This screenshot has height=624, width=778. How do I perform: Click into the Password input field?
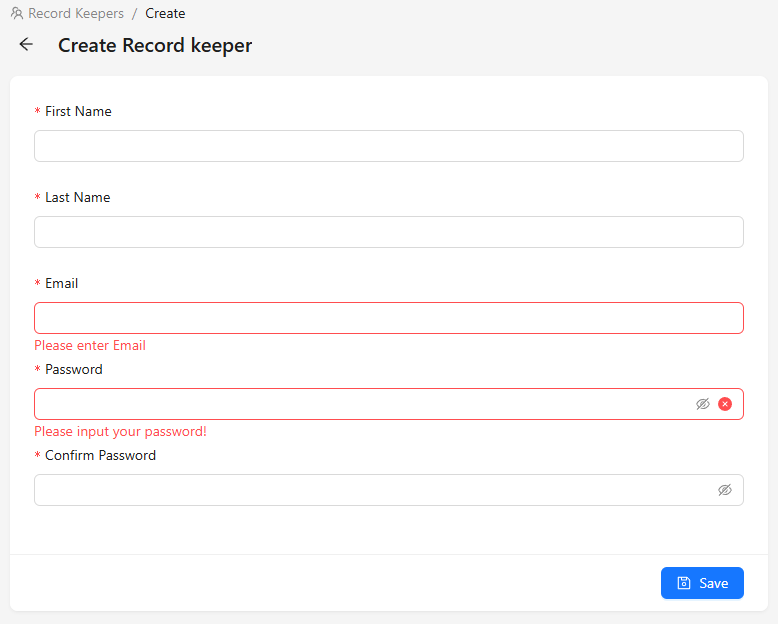(x=362, y=404)
